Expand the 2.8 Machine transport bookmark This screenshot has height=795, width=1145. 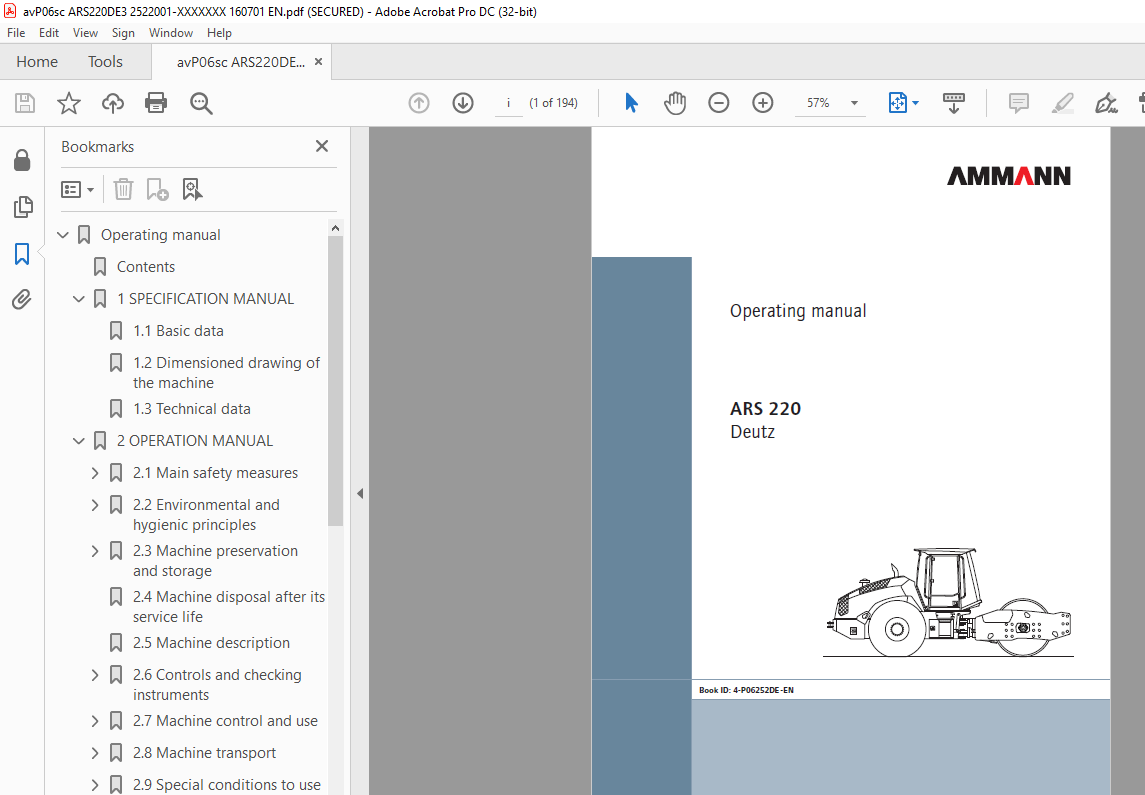[x=95, y=753]
